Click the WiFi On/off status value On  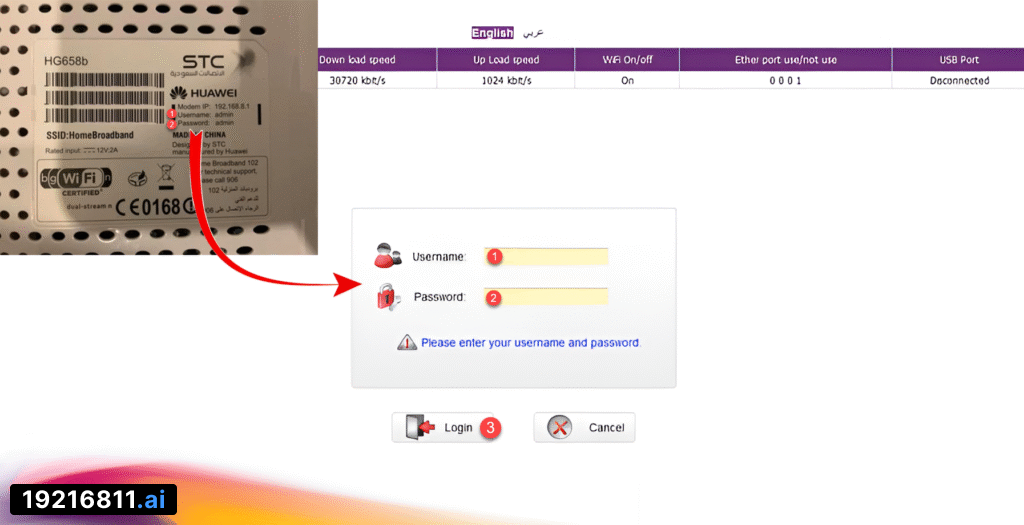pyautogui.click(x=627, y=81)
